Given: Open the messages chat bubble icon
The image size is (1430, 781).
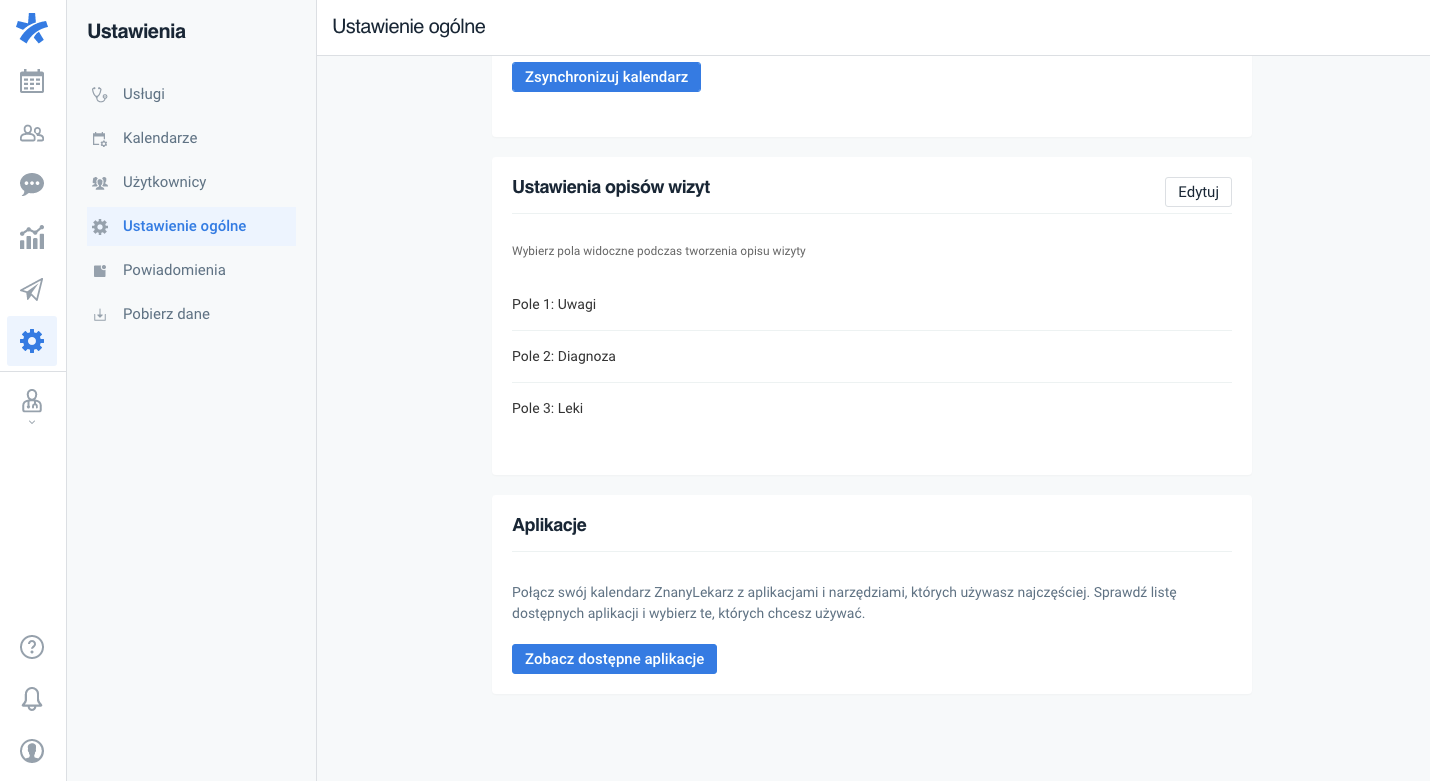Looking at the screenshot, I should point(32,185).
